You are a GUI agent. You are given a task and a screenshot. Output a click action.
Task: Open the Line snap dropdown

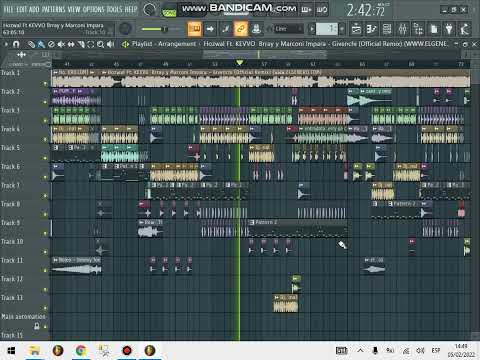288,29
